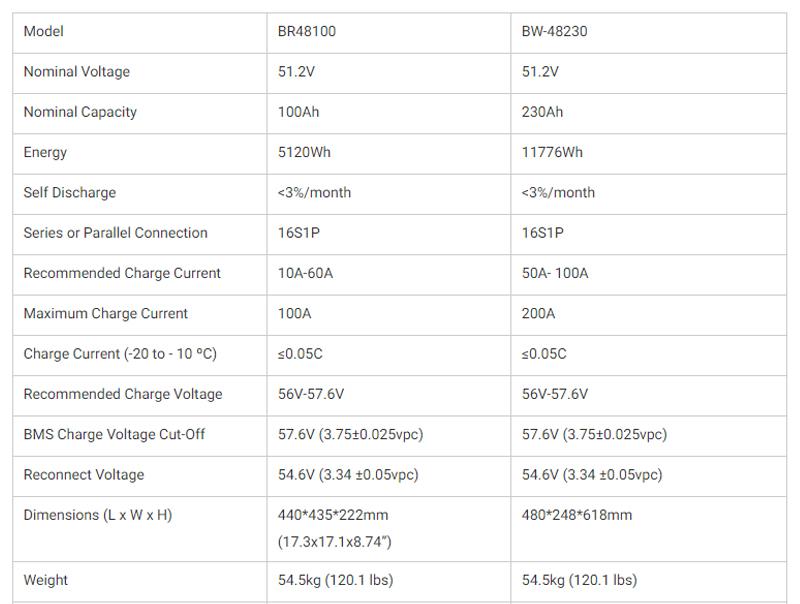
Task: Click the Recommended Charge Voltage label
Action: 123,394
